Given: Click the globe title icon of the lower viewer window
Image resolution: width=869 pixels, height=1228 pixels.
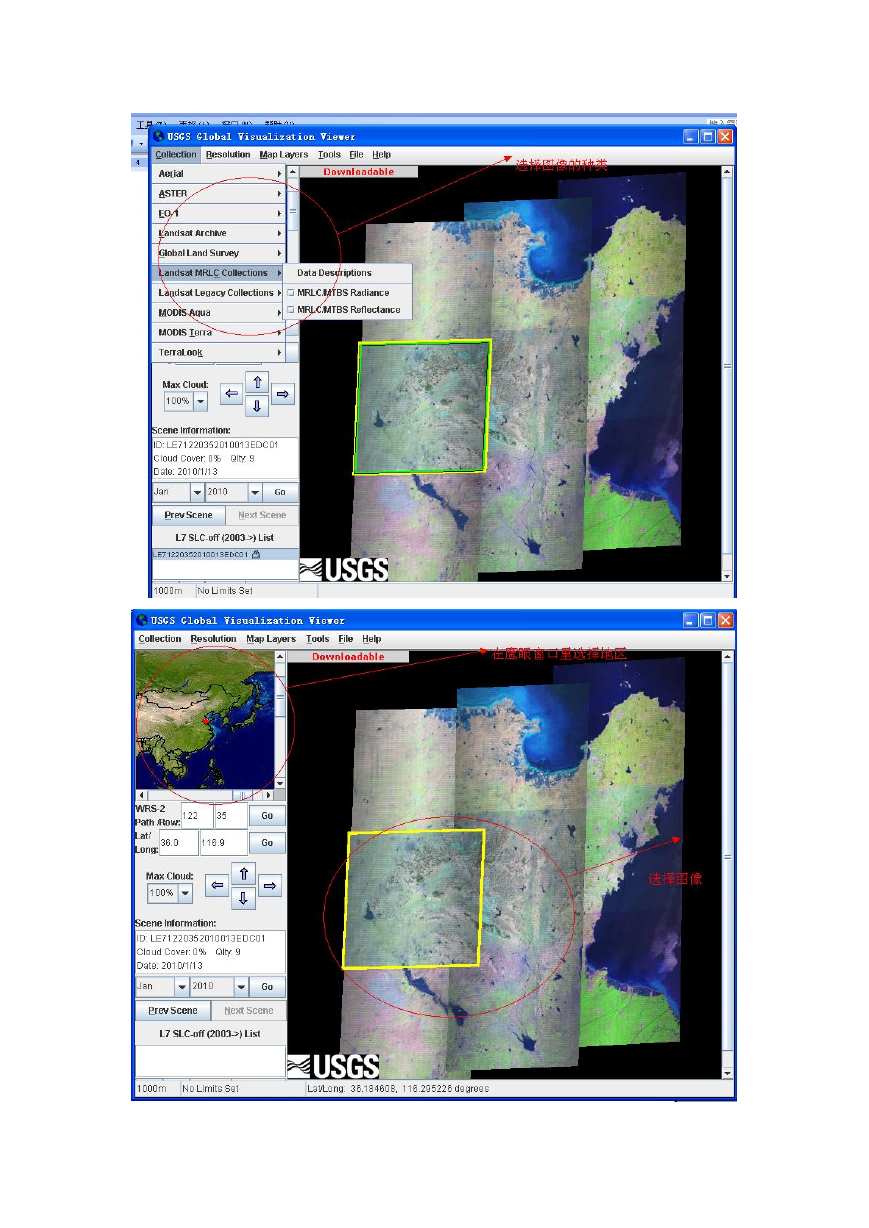Looking at the screenshot, I should tap(141, 620).
